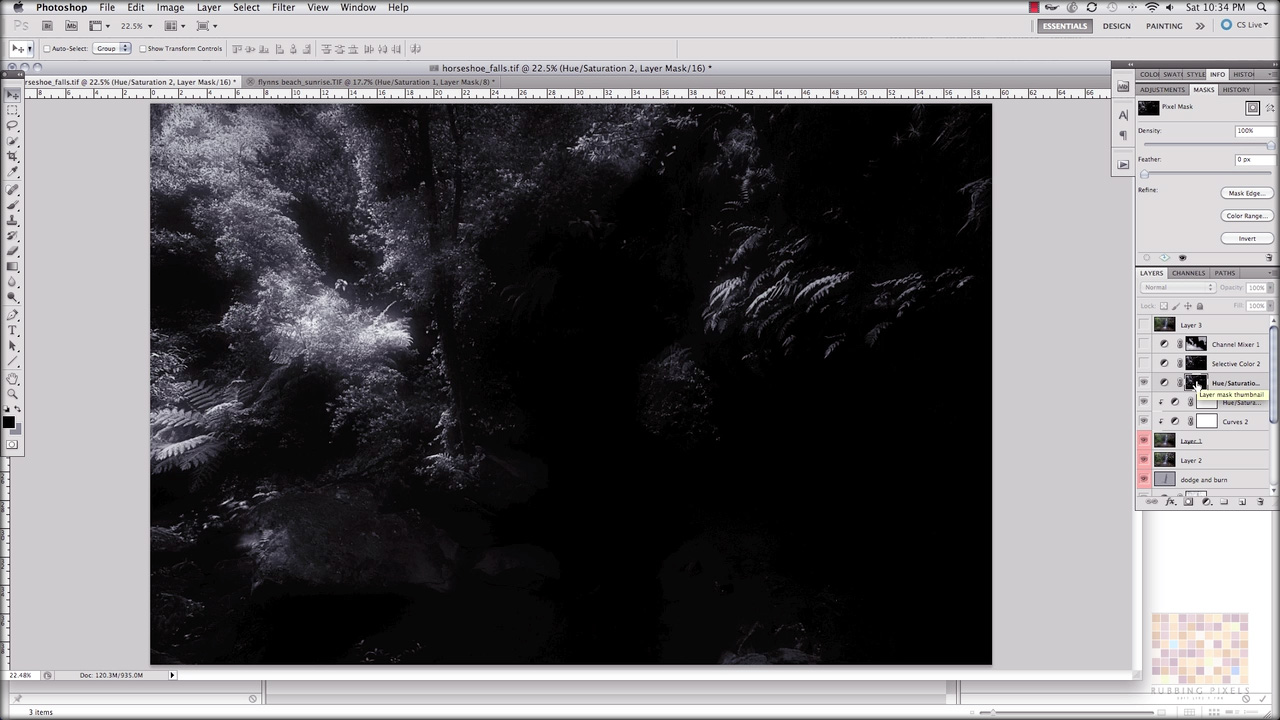Screen dimensions: 1280x720
Task: Open the Character panel icon in dock
Action: pyautogui.click(x=1123, y=115)
